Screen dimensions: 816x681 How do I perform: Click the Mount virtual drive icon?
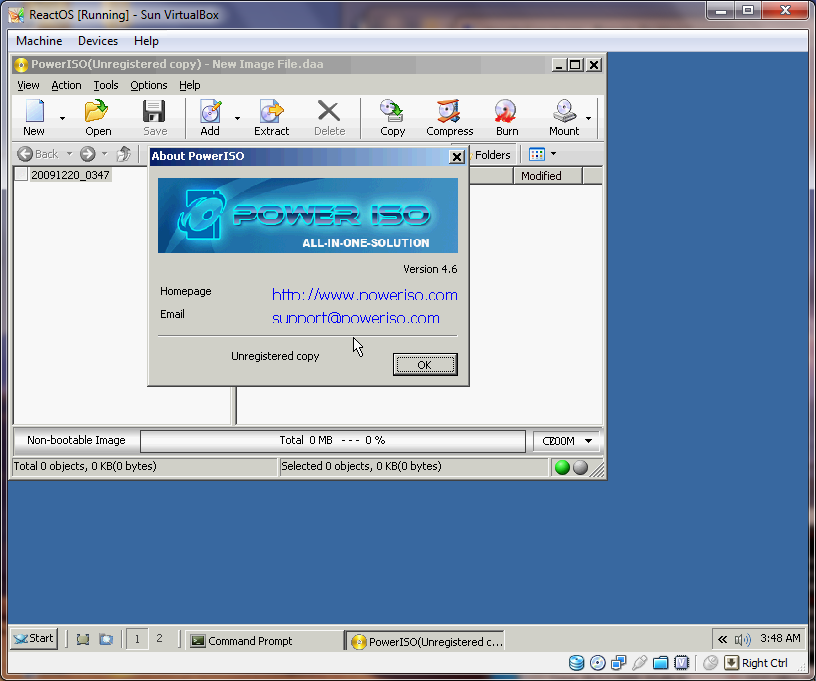coord(563,117)
